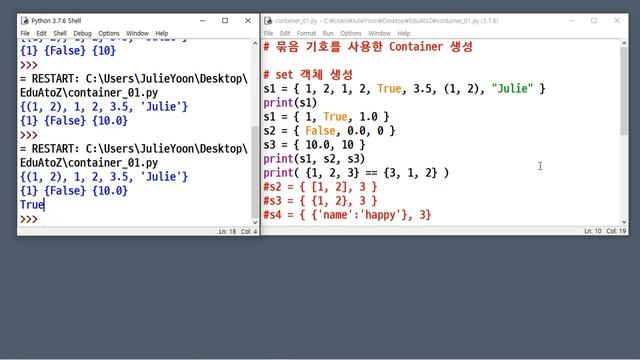Close the Python 3.7.6 Shell window
Screen dimensions: 640x360
248,20
